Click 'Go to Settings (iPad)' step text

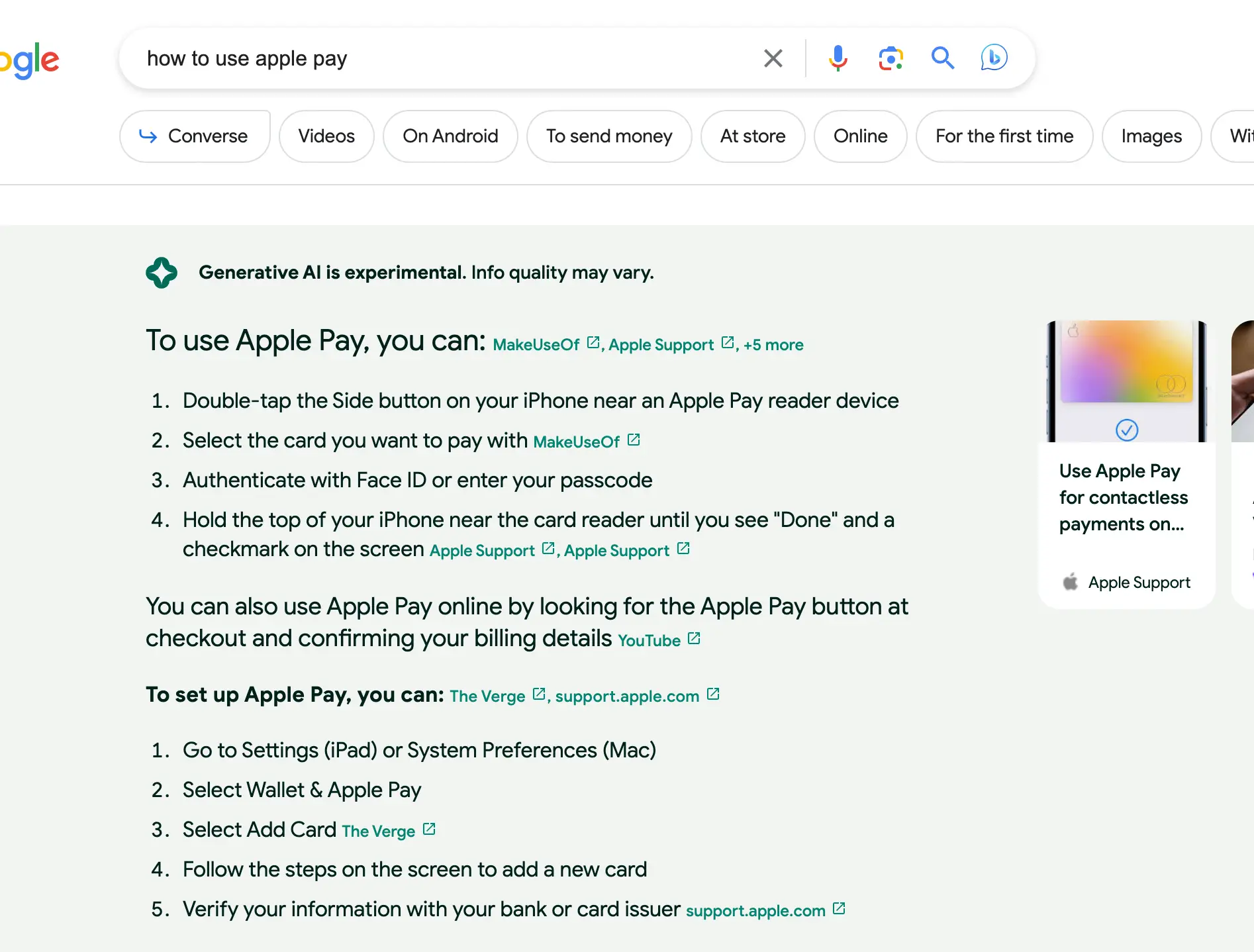click(x=419, y=751)
